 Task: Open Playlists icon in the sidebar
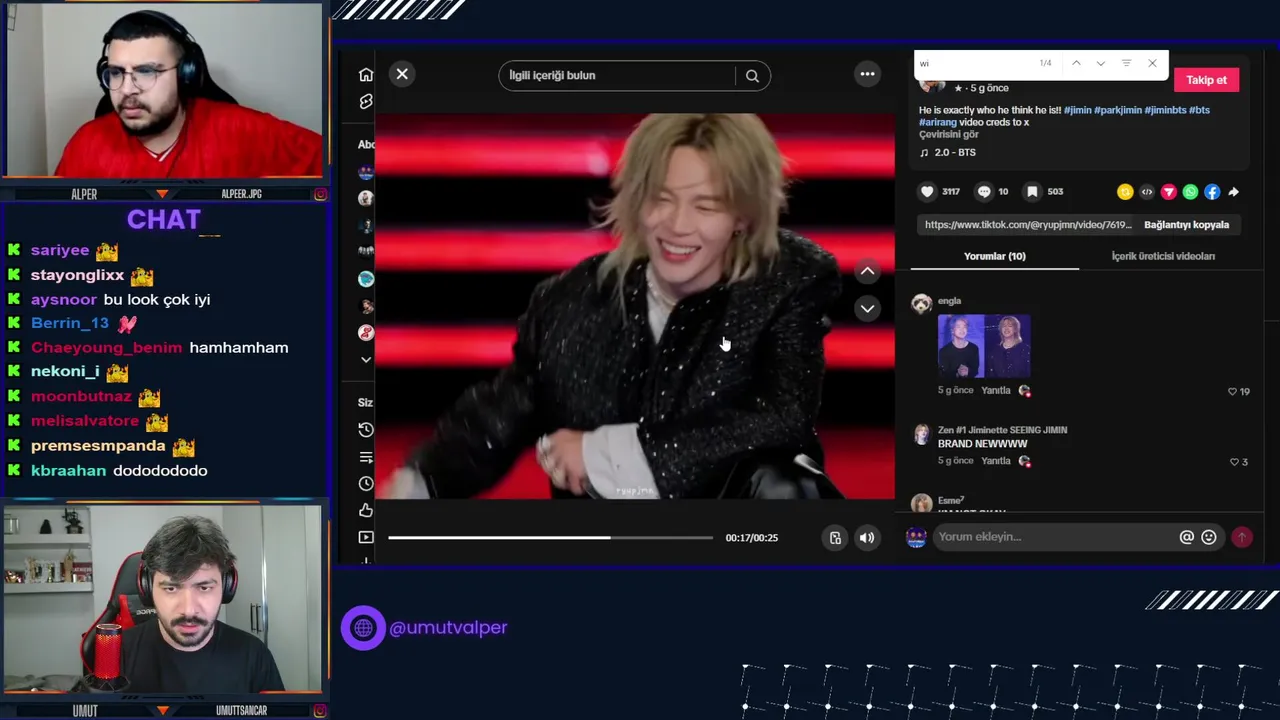click(366, 457)
